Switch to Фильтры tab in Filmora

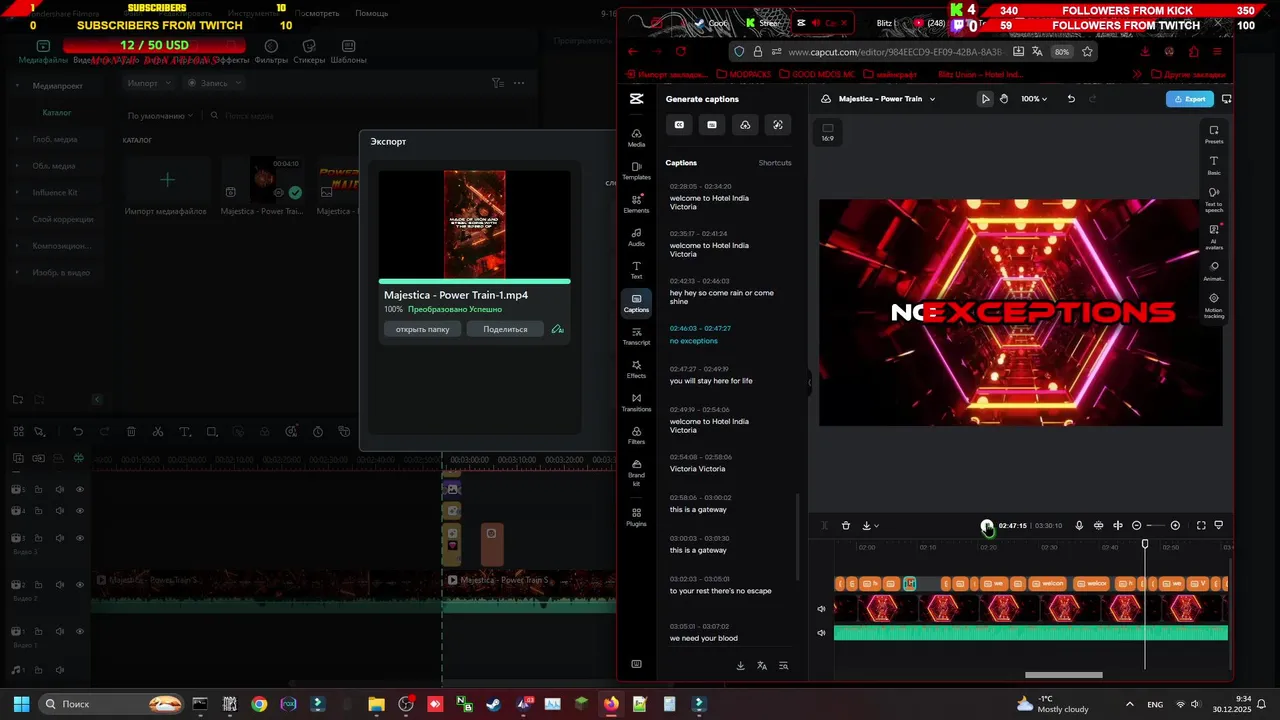coord(271,52)
